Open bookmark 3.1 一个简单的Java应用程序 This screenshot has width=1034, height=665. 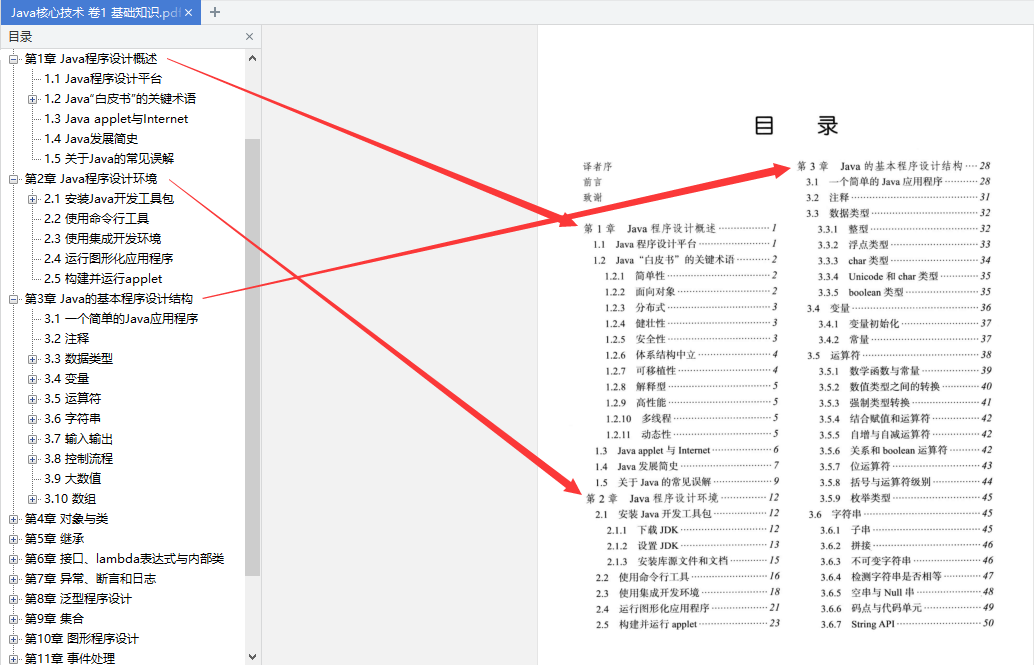coord(121,319)
